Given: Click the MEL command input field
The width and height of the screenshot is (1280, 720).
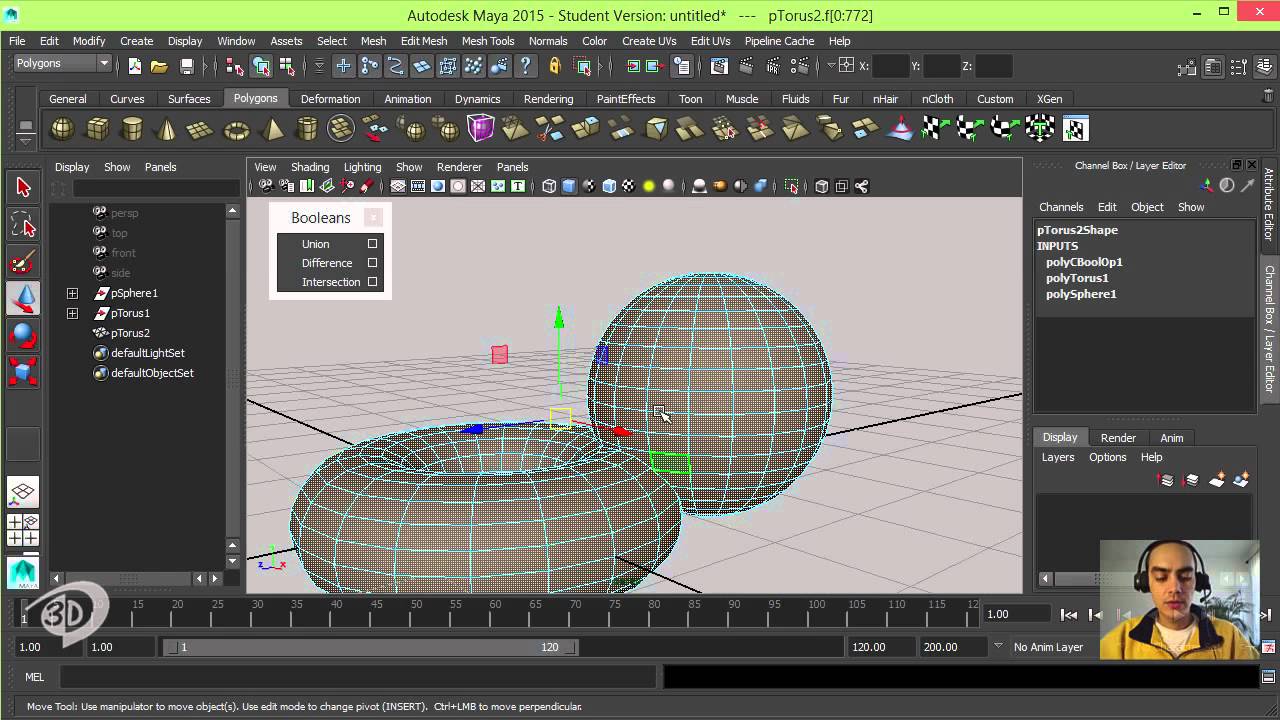Looking at the screenshot, I should coord(357,677).
